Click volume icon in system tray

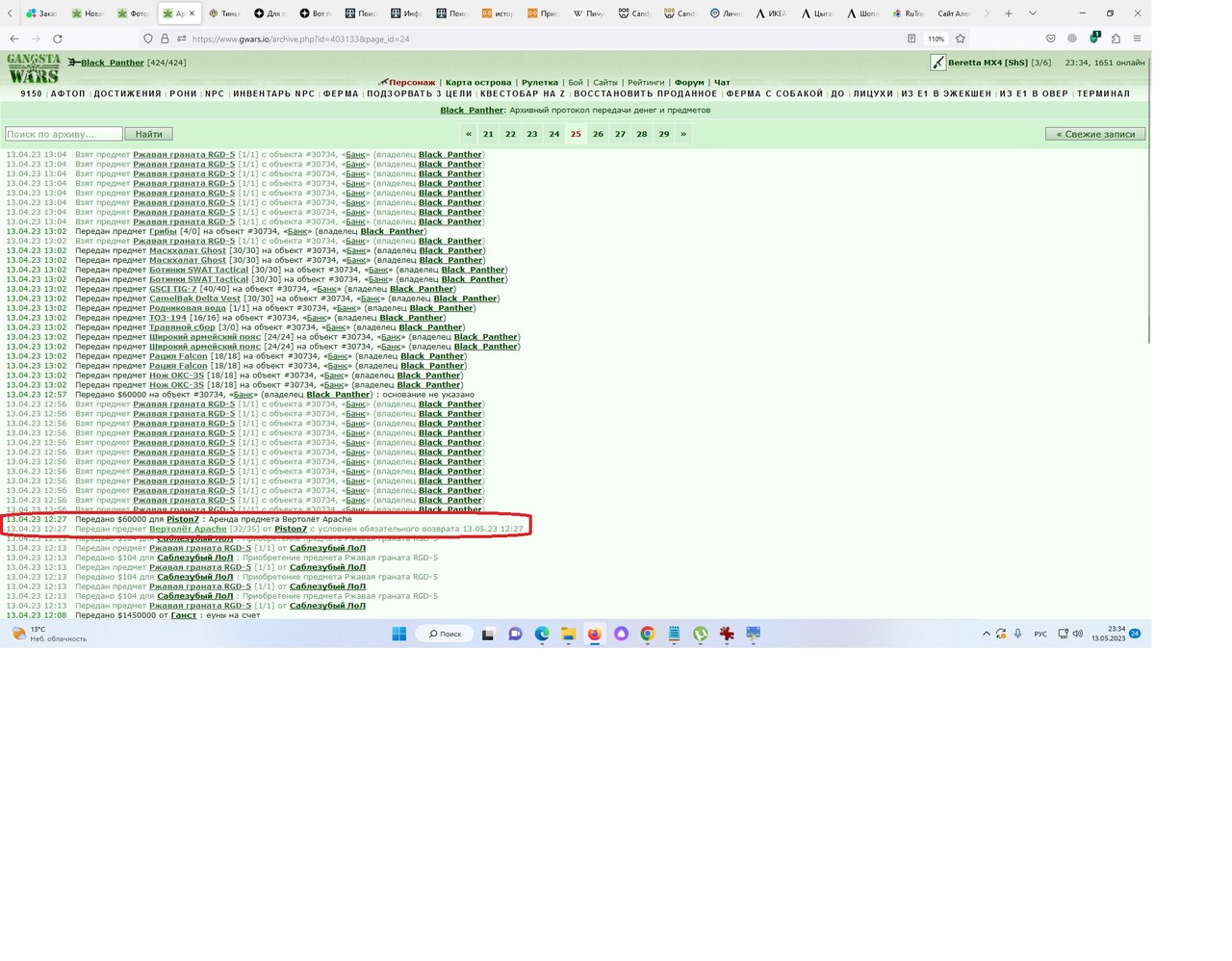tap(1078, 634)
